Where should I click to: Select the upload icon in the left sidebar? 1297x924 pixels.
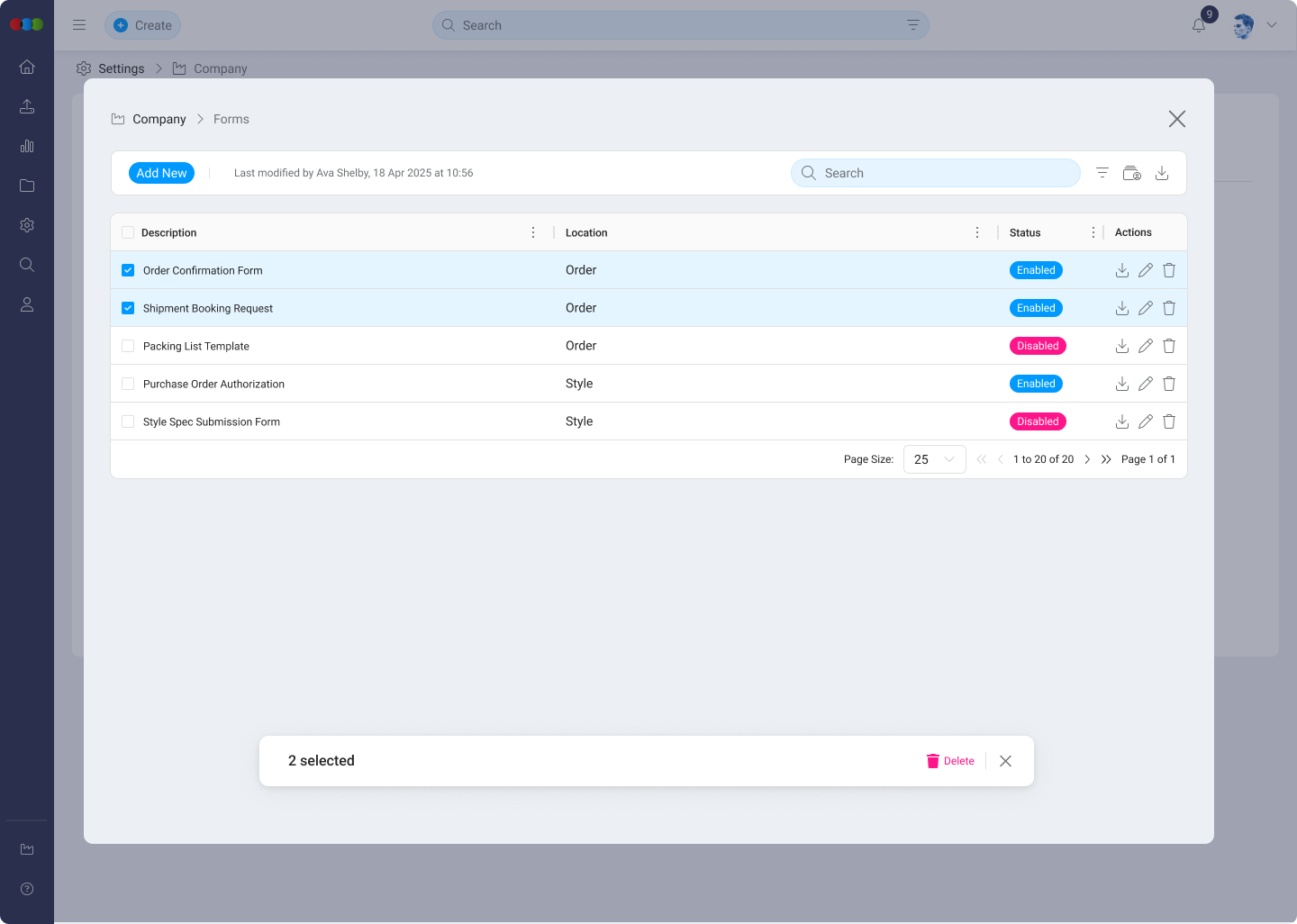[x=27, y=106]
